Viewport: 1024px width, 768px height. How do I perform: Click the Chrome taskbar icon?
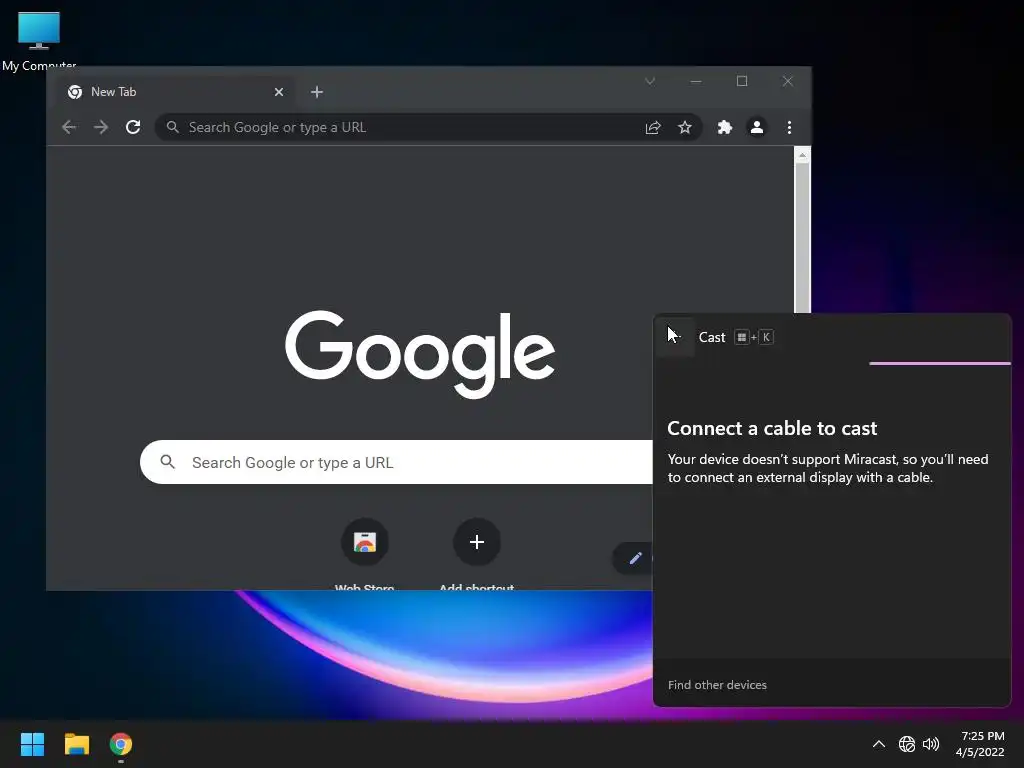coord(121,744)
